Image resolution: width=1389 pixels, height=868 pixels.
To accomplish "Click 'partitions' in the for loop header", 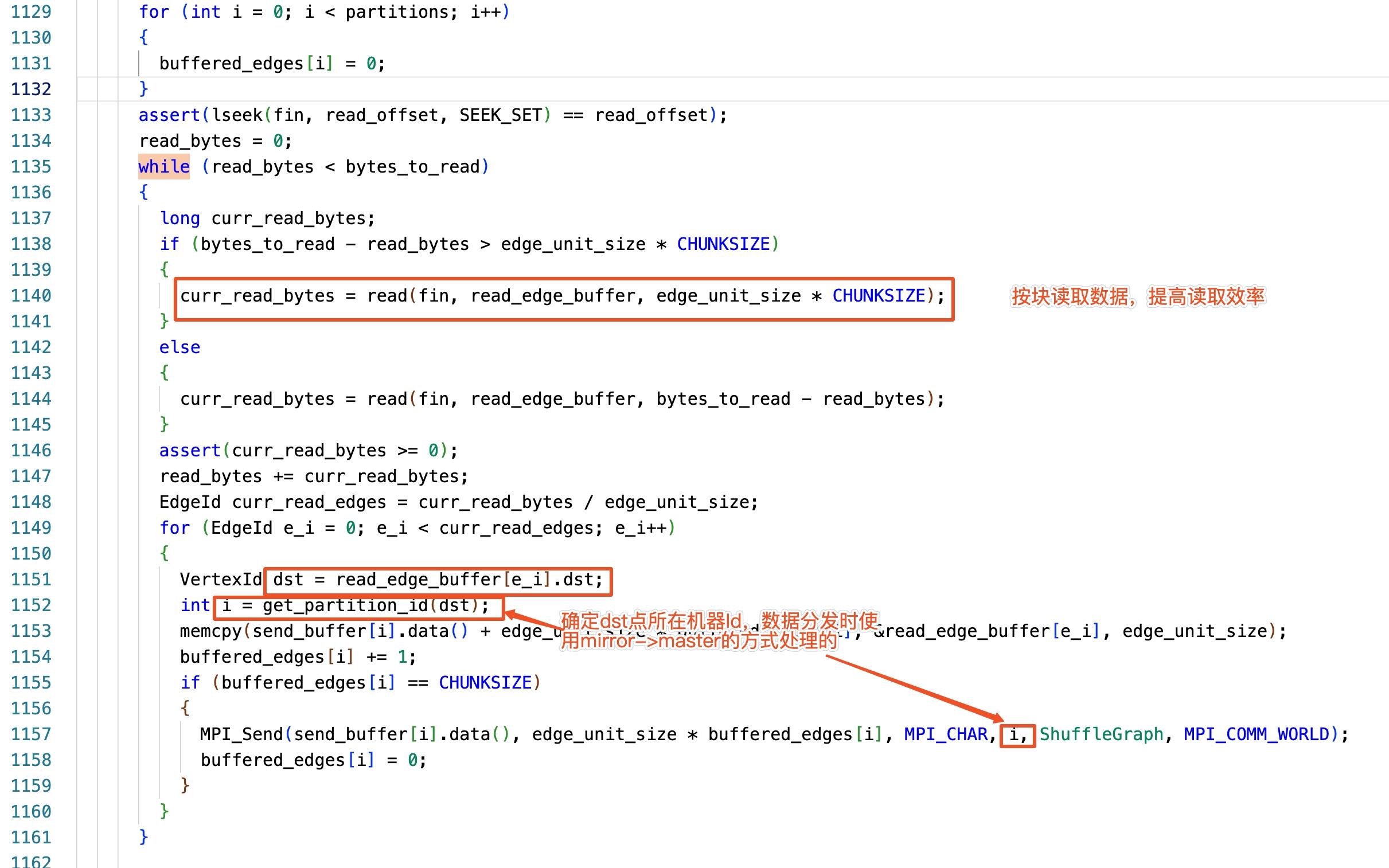I will 396,12.
